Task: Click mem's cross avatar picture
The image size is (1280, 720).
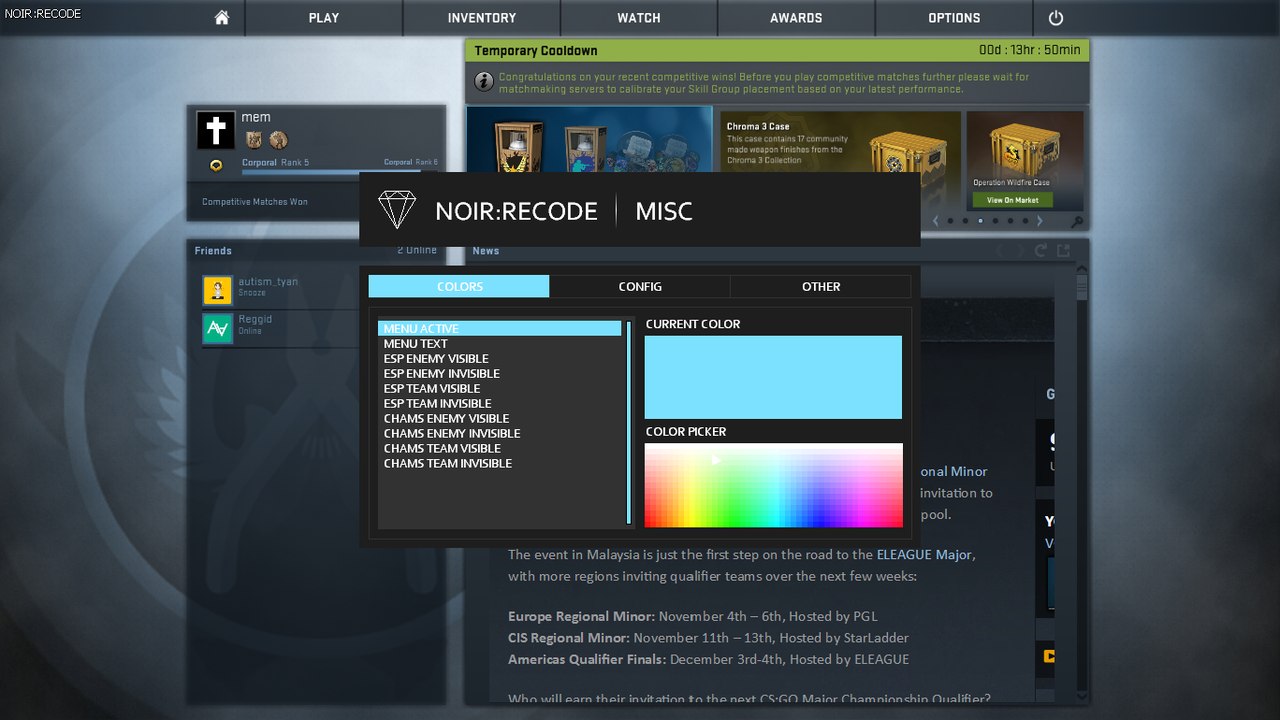Action: (x=216, y=130)
